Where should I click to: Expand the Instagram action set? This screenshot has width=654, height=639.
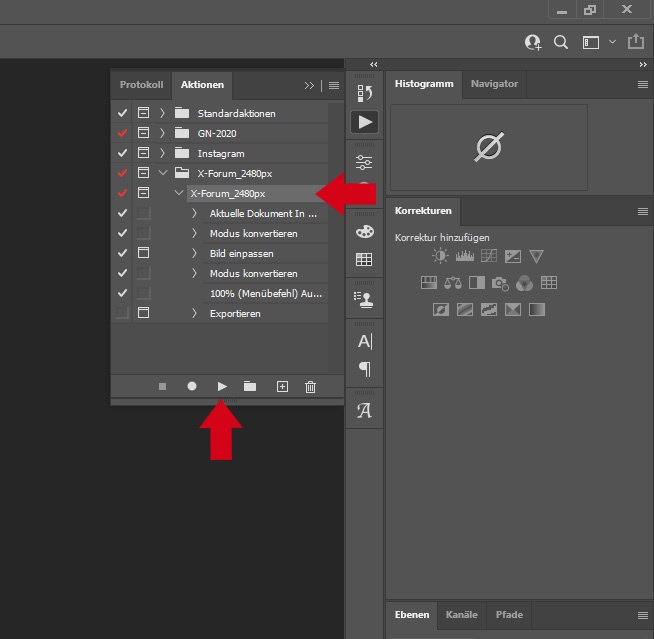point(162,153)
